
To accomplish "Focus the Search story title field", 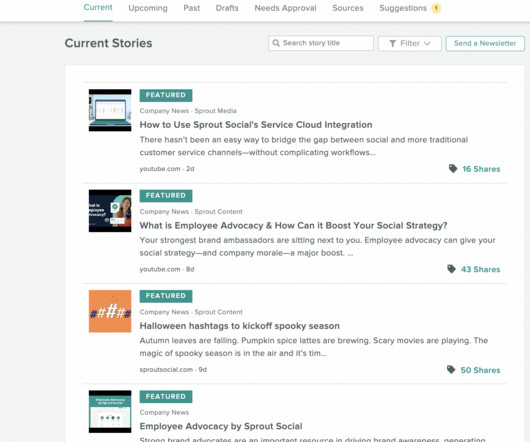I will coord(321,43).
